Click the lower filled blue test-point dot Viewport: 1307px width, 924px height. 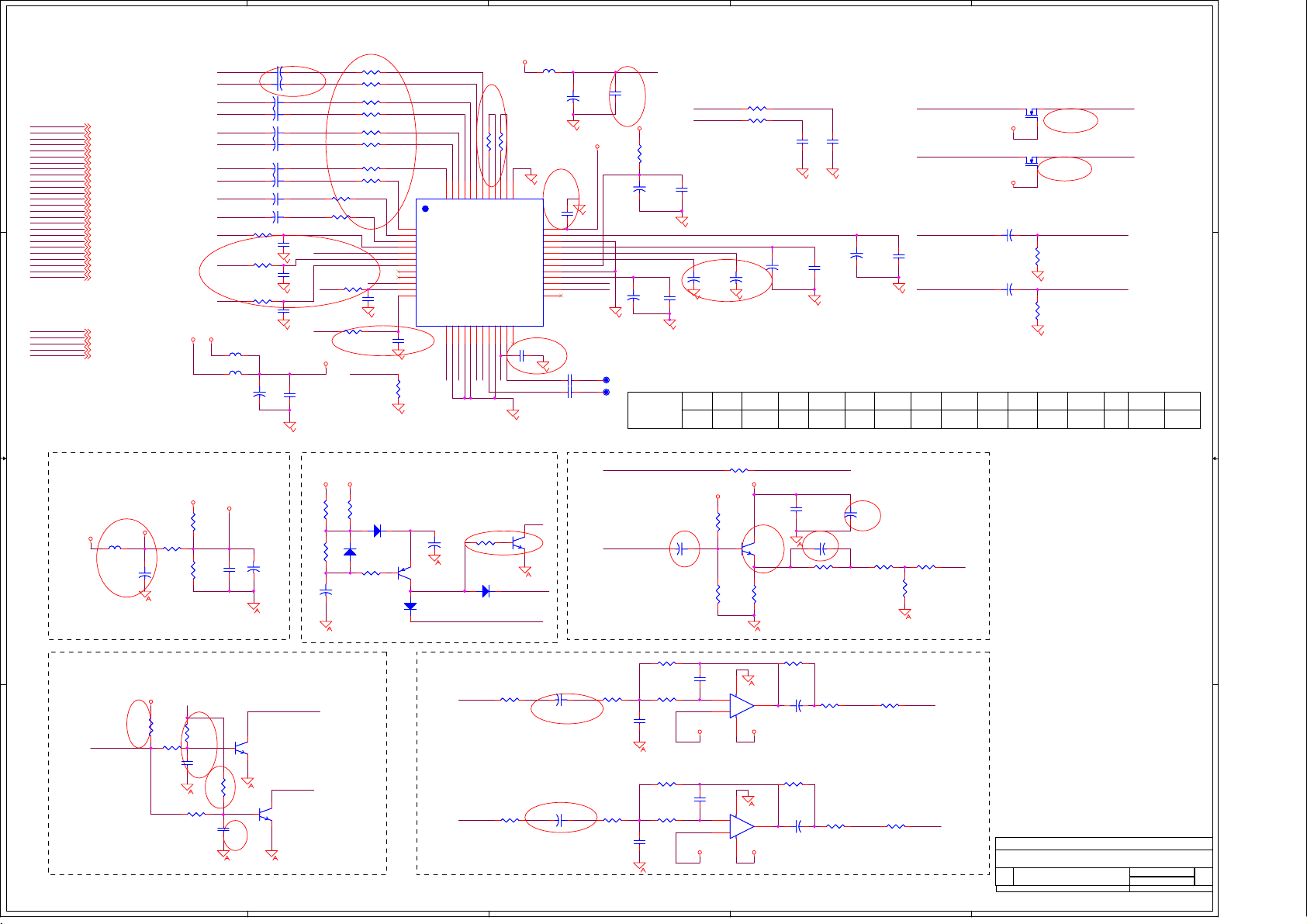tap(607, 392)
